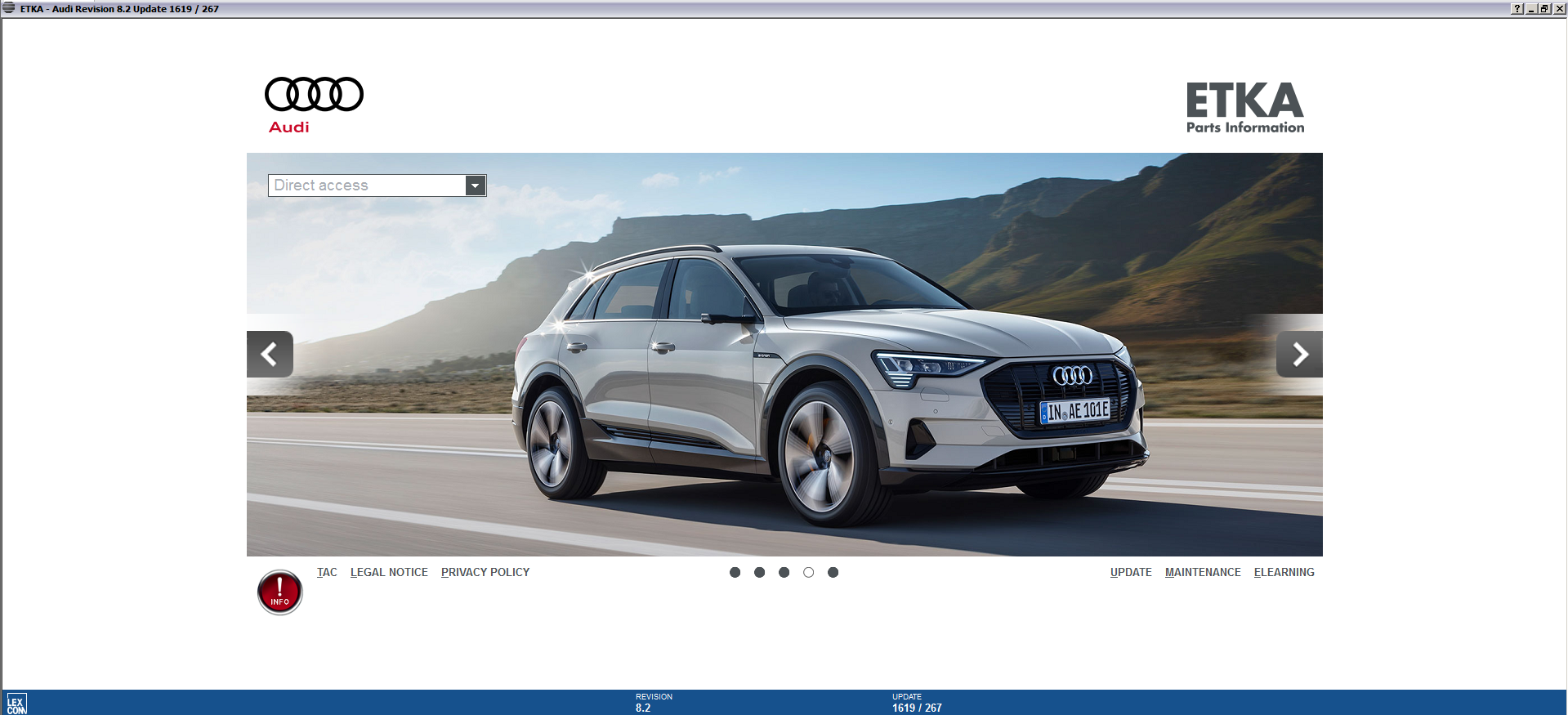Click the UPDATE 1619 / 267 status text
This screenshot has width=1568, height=715.
(x=917, y=703)
